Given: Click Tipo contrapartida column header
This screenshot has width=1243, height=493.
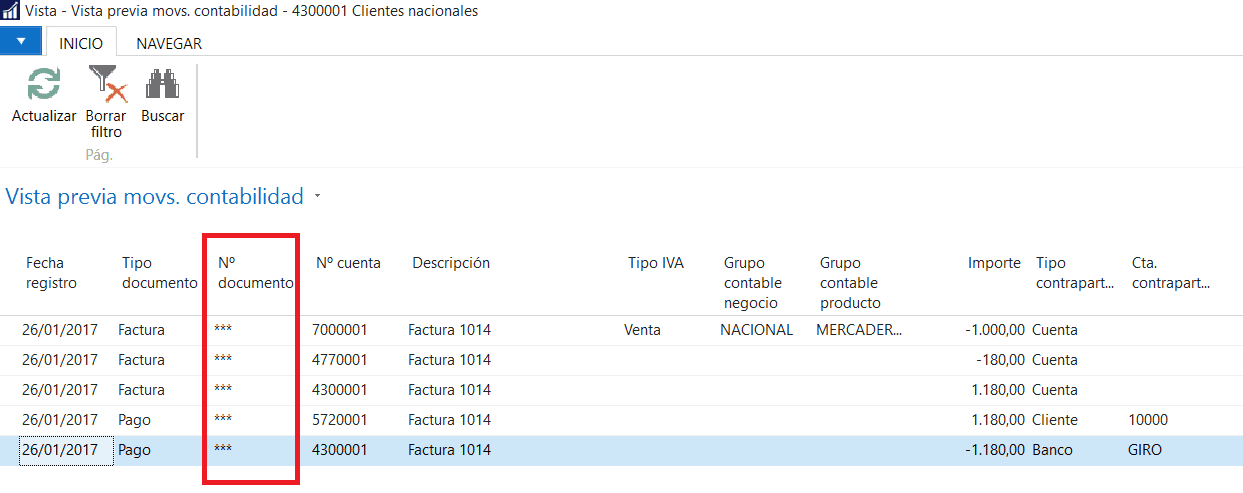Looking at the screenshot, I should tap(1075, 273).
